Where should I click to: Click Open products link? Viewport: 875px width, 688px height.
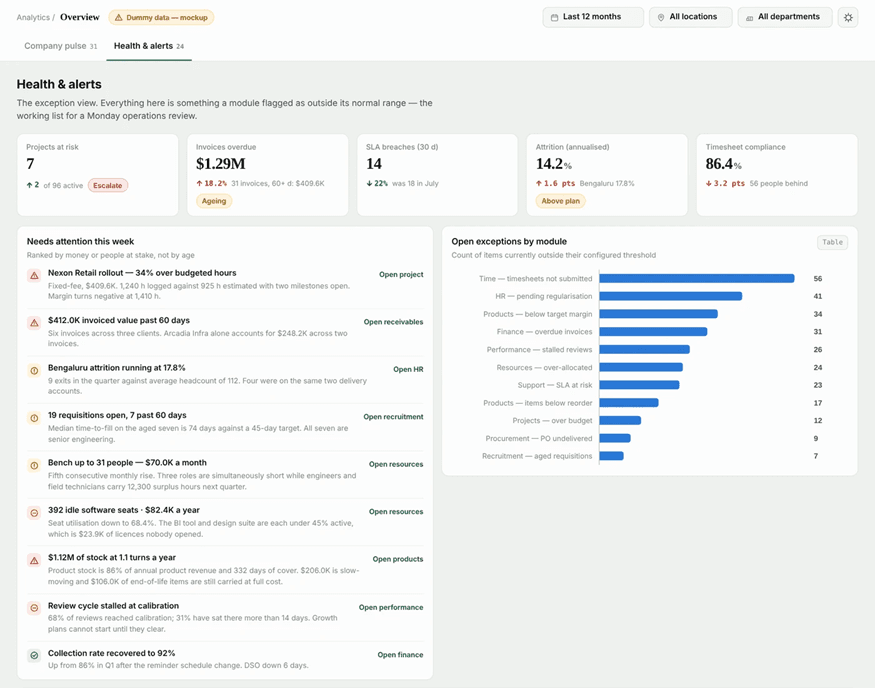pyautogui.click(x=398, y=559)
